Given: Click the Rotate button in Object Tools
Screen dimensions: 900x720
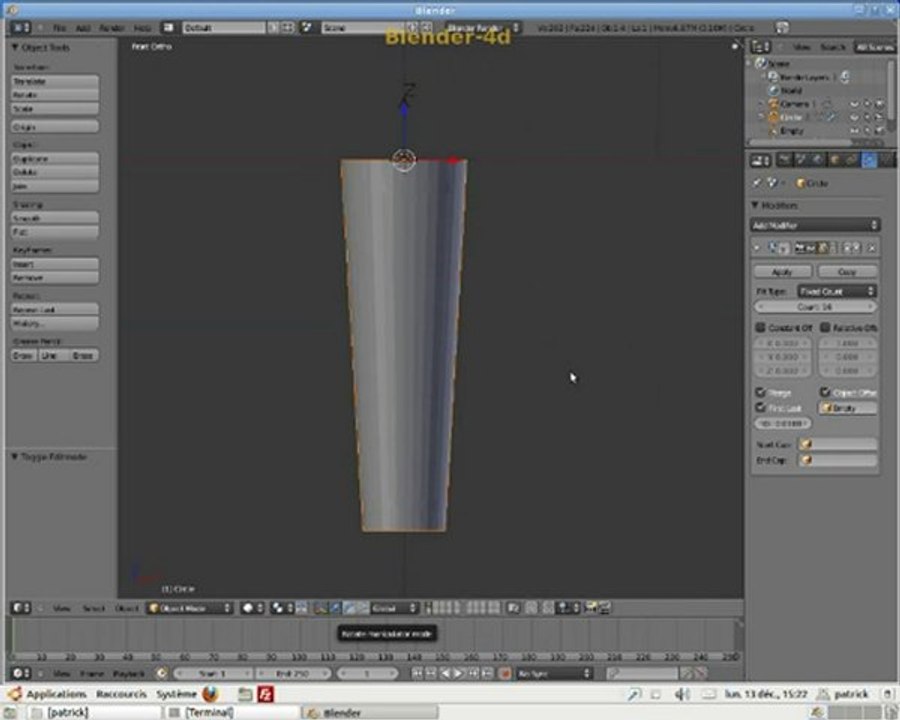Looking at the screenshot, I should (x=55, y=95).
